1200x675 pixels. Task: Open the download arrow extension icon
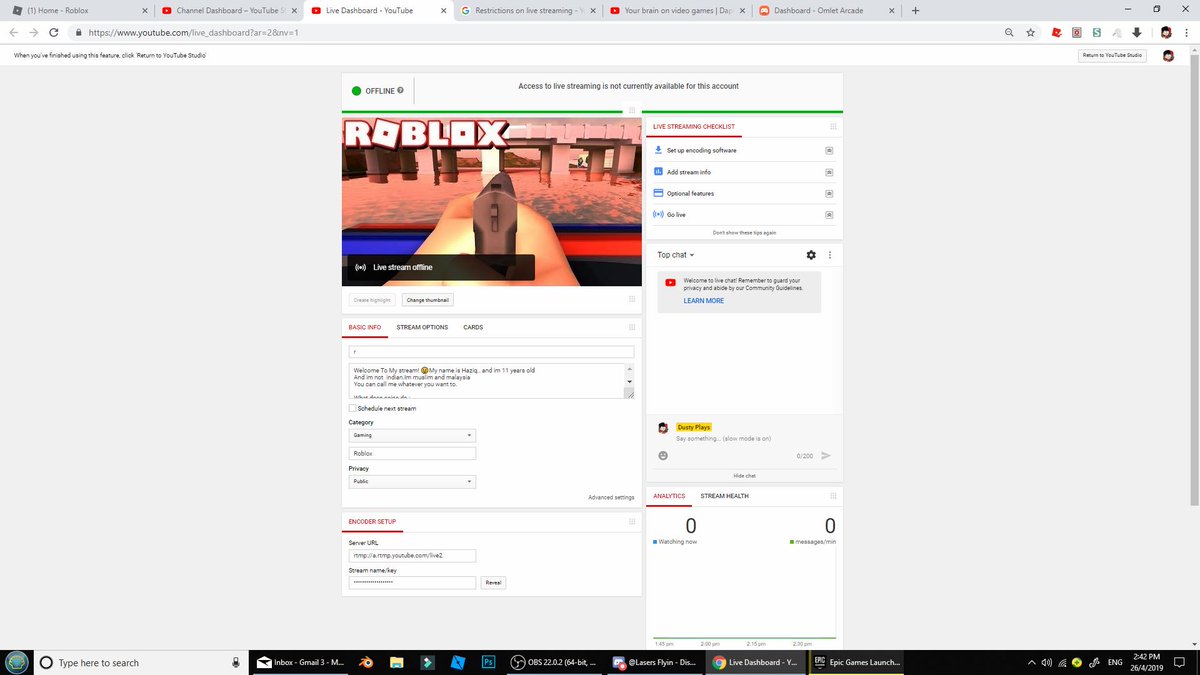click(1137, 32)
